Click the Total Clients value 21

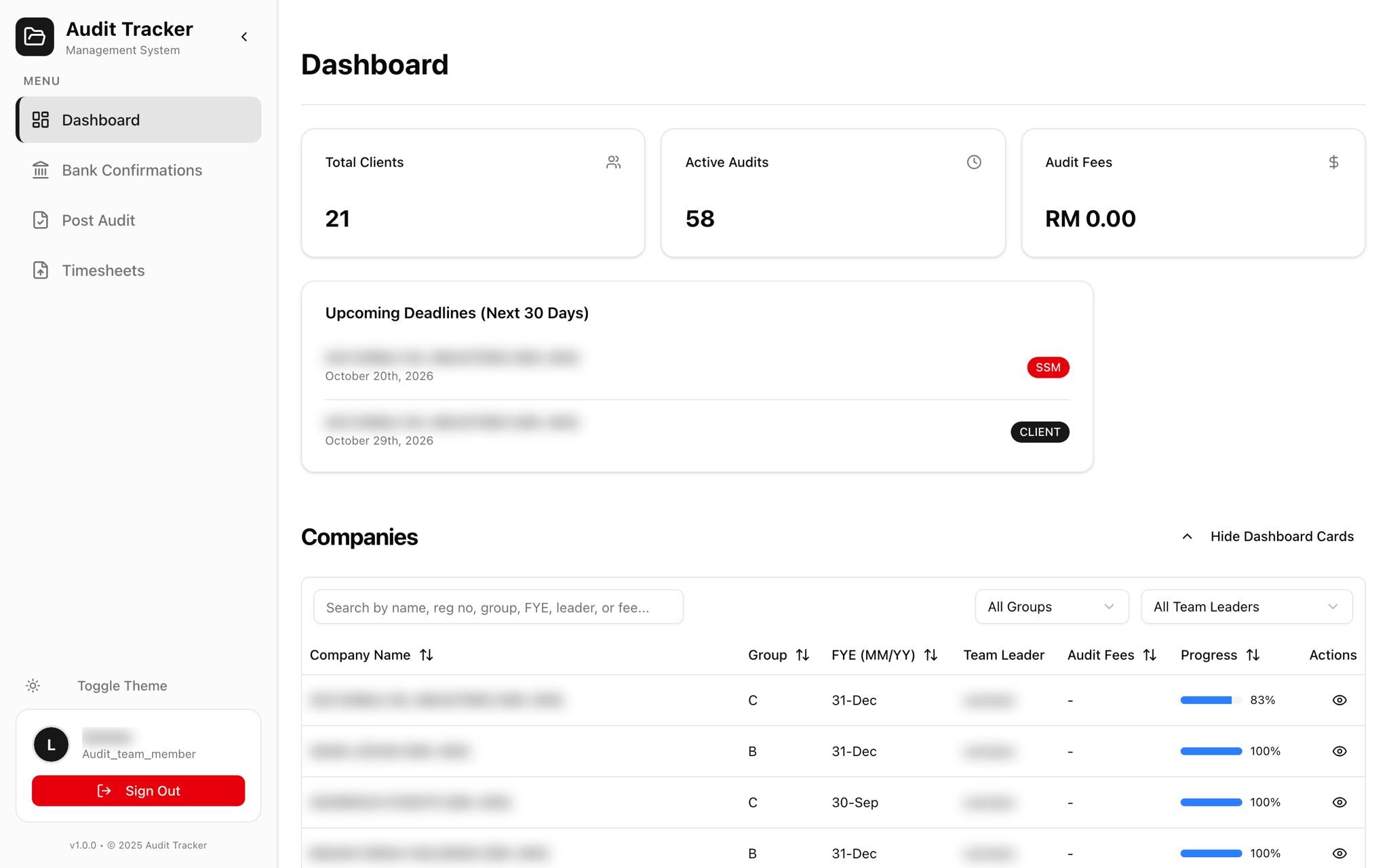pyautogui.click(x=338, y=218)
